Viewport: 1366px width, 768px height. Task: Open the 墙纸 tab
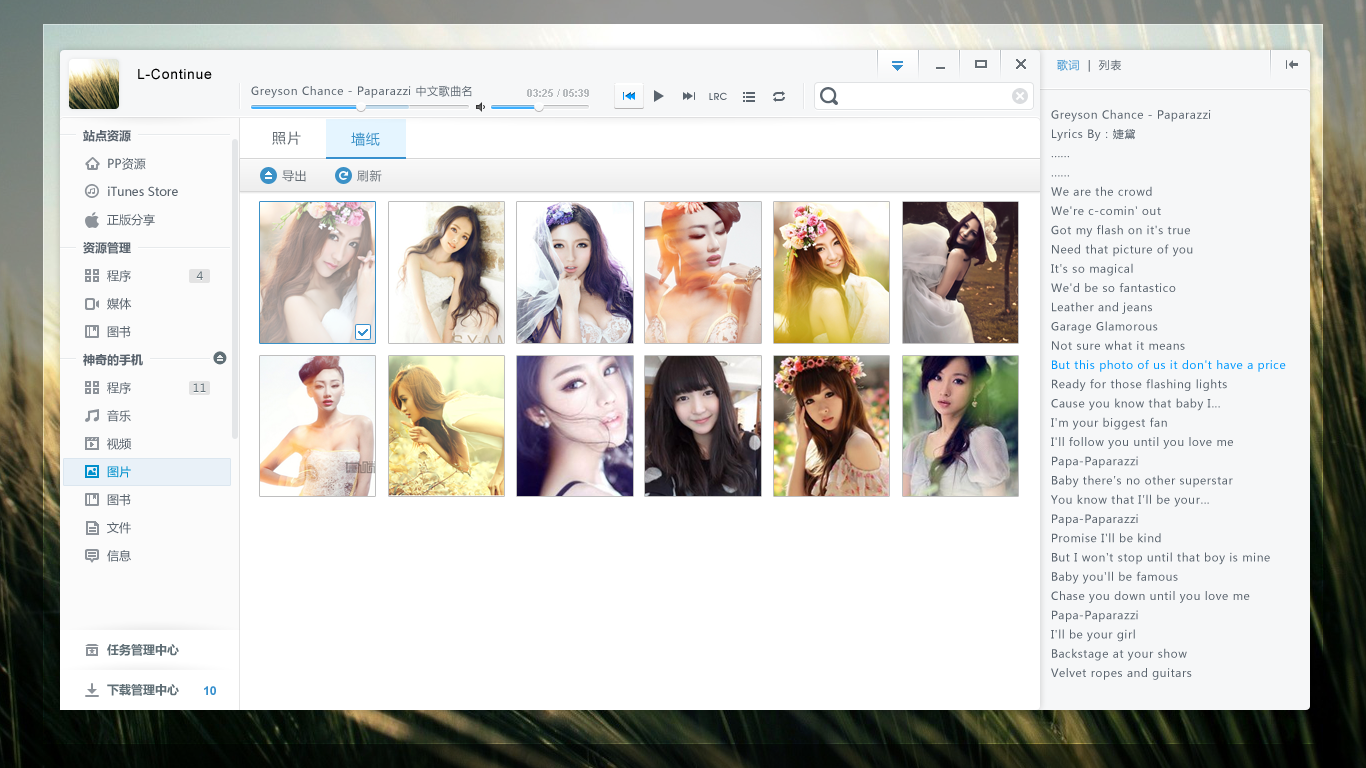pyautogui.click(x=365, y=139)
